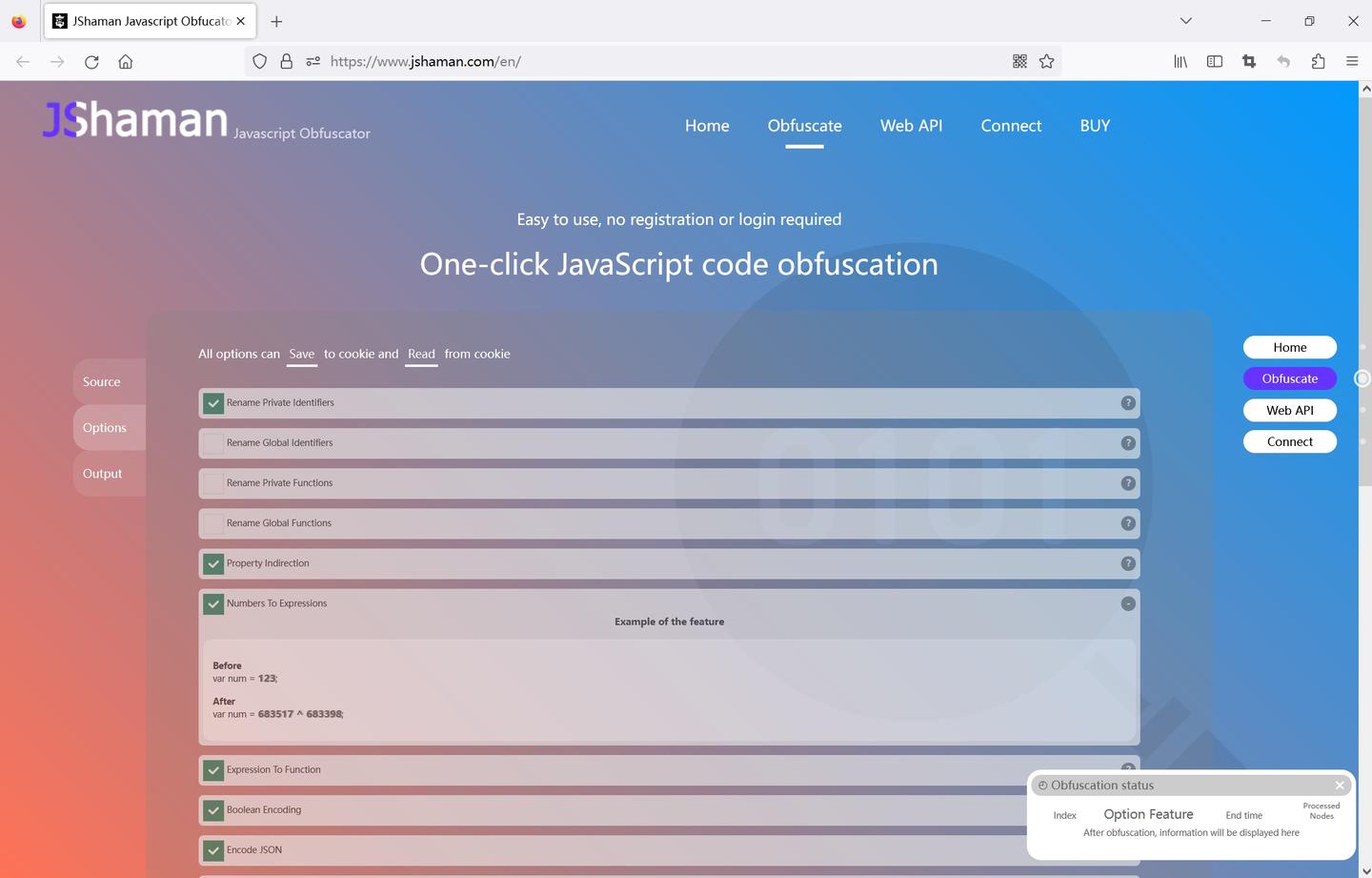1372x878 pixels.
Task: Open help for Property Indirection
Action: (x=1127, y=562)
